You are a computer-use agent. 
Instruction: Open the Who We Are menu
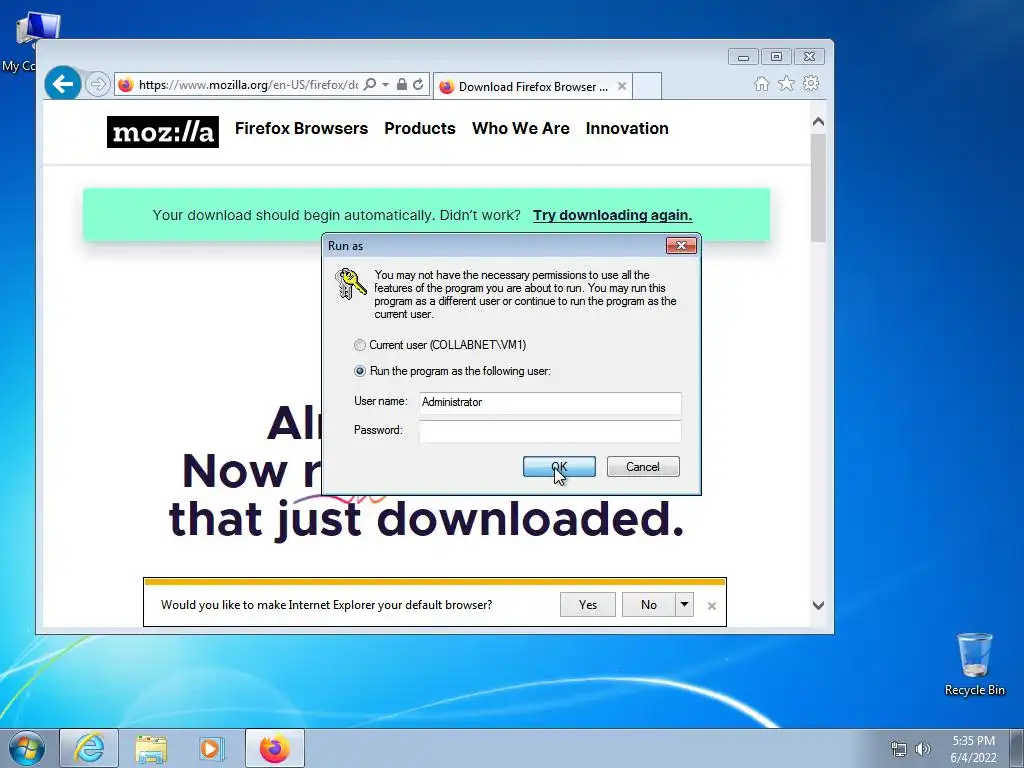520,129
